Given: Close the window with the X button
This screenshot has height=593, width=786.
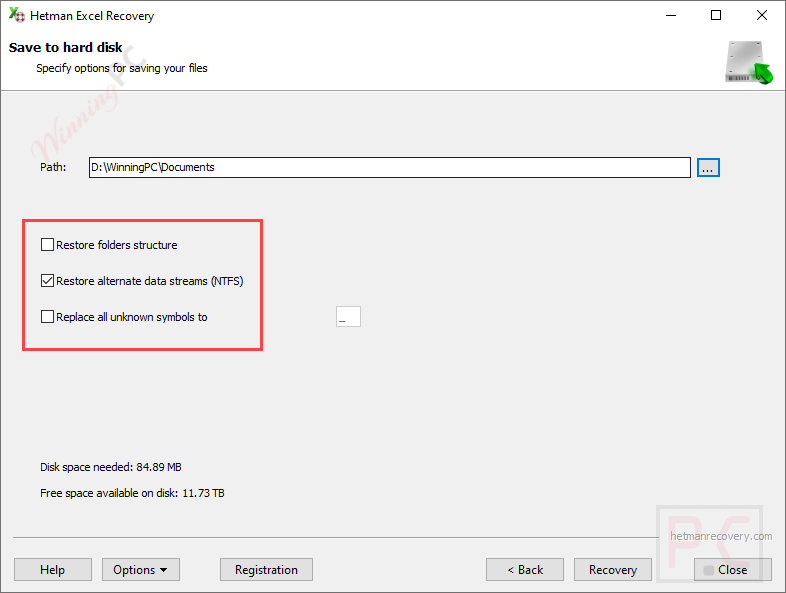Looking at the screenshot, I should [x=761, y=16].
